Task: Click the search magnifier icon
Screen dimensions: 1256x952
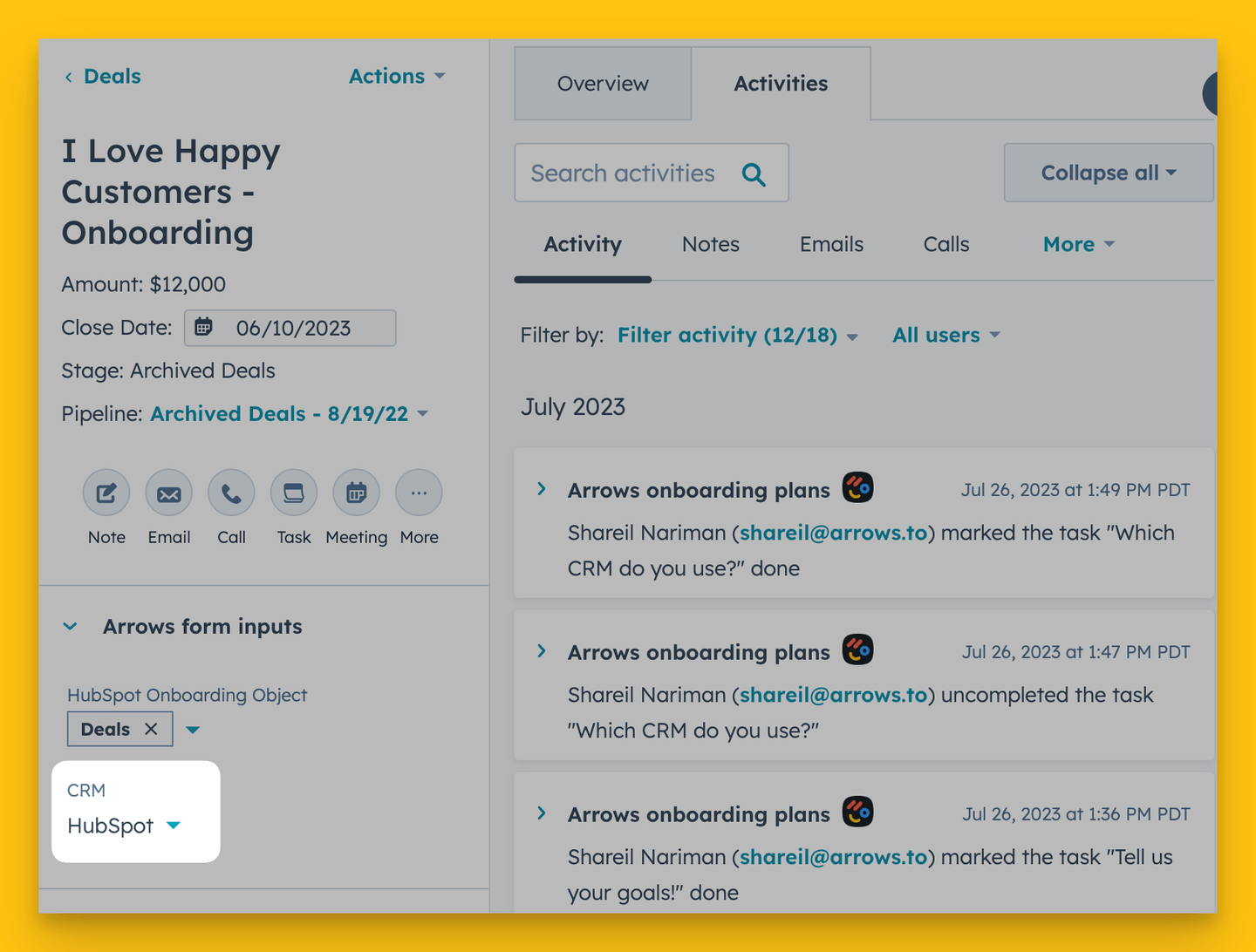Action: [x=754, y=174]
